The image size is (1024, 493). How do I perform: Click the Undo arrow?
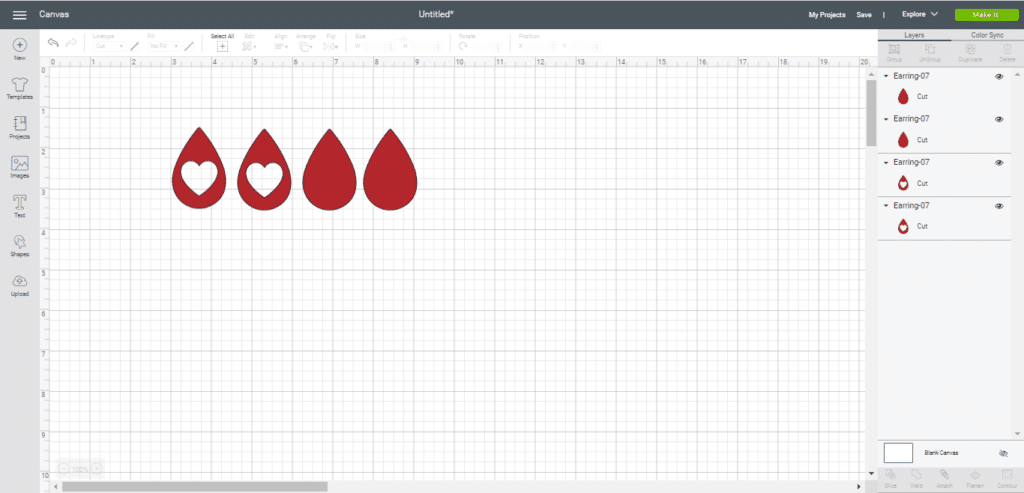click(x=53, y=43)
